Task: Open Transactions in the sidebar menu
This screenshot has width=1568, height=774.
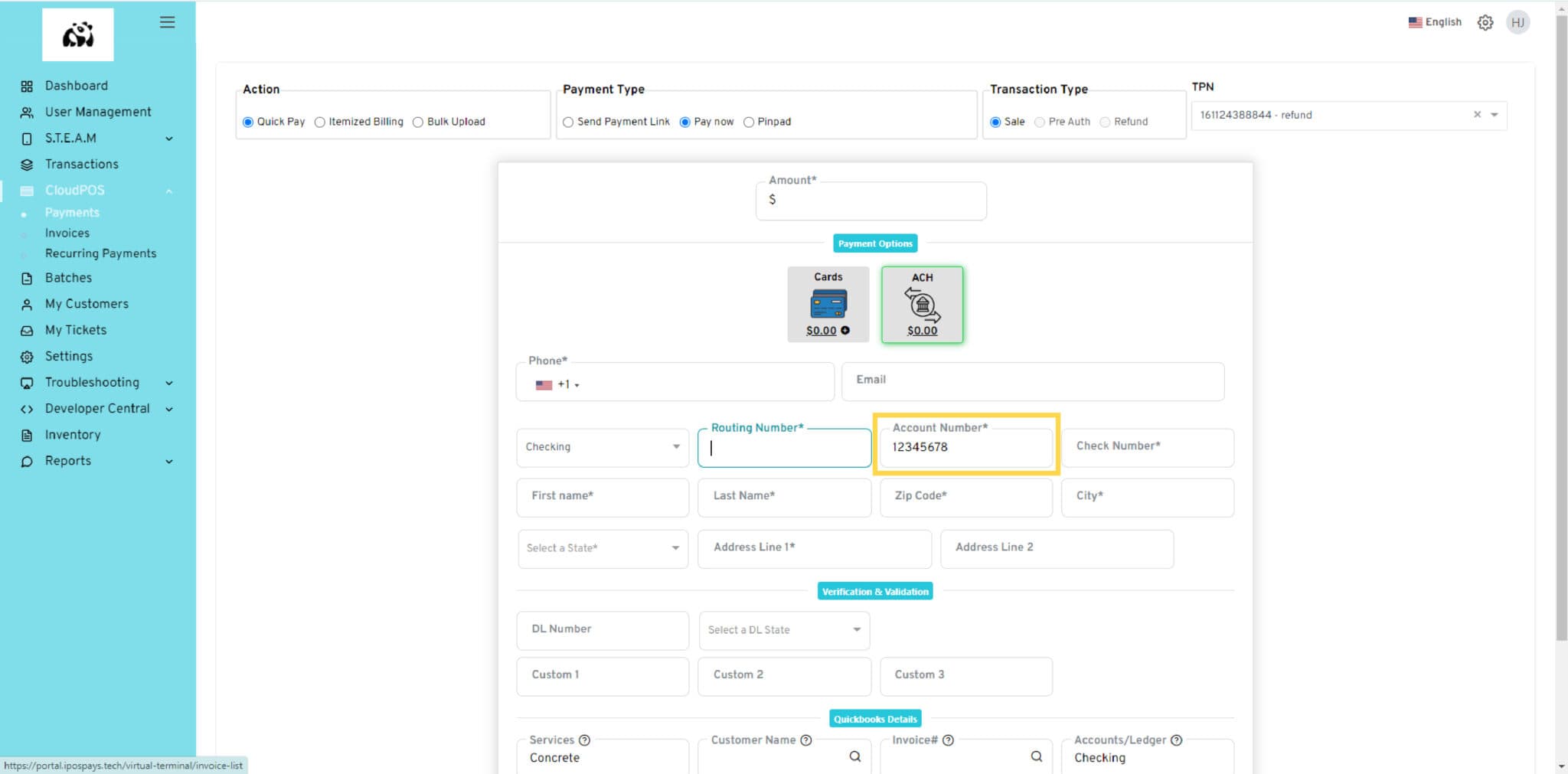Action: pyautogui.click(x=81, y=164)
